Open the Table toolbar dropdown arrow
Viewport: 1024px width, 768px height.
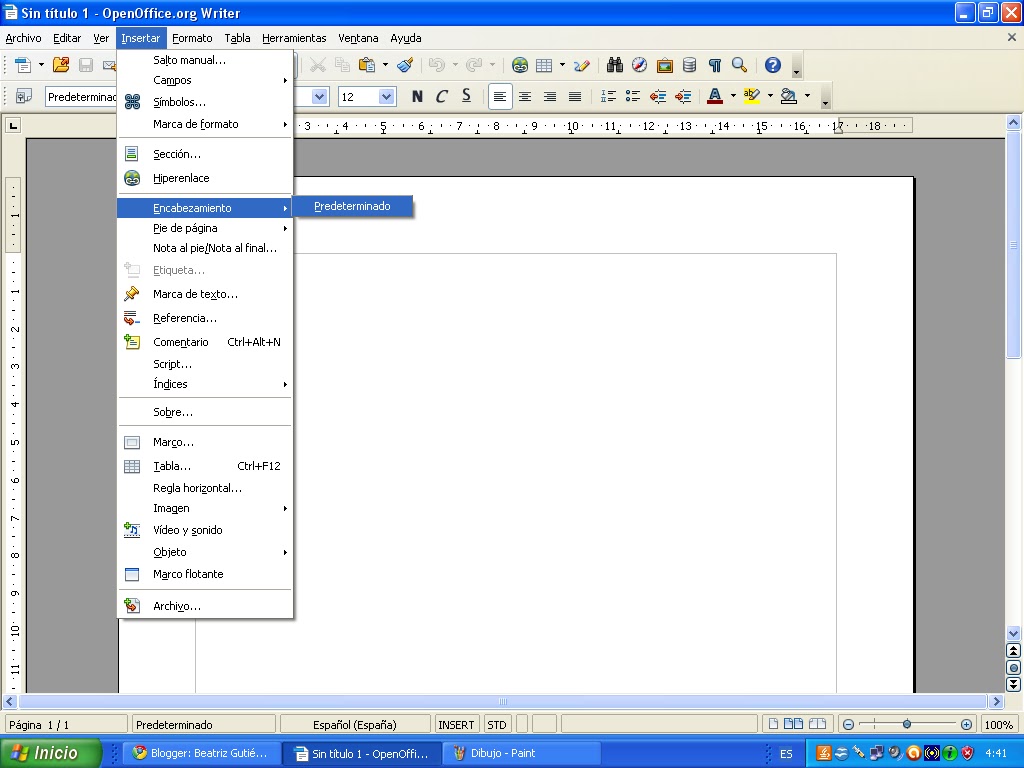coord(562,65)
